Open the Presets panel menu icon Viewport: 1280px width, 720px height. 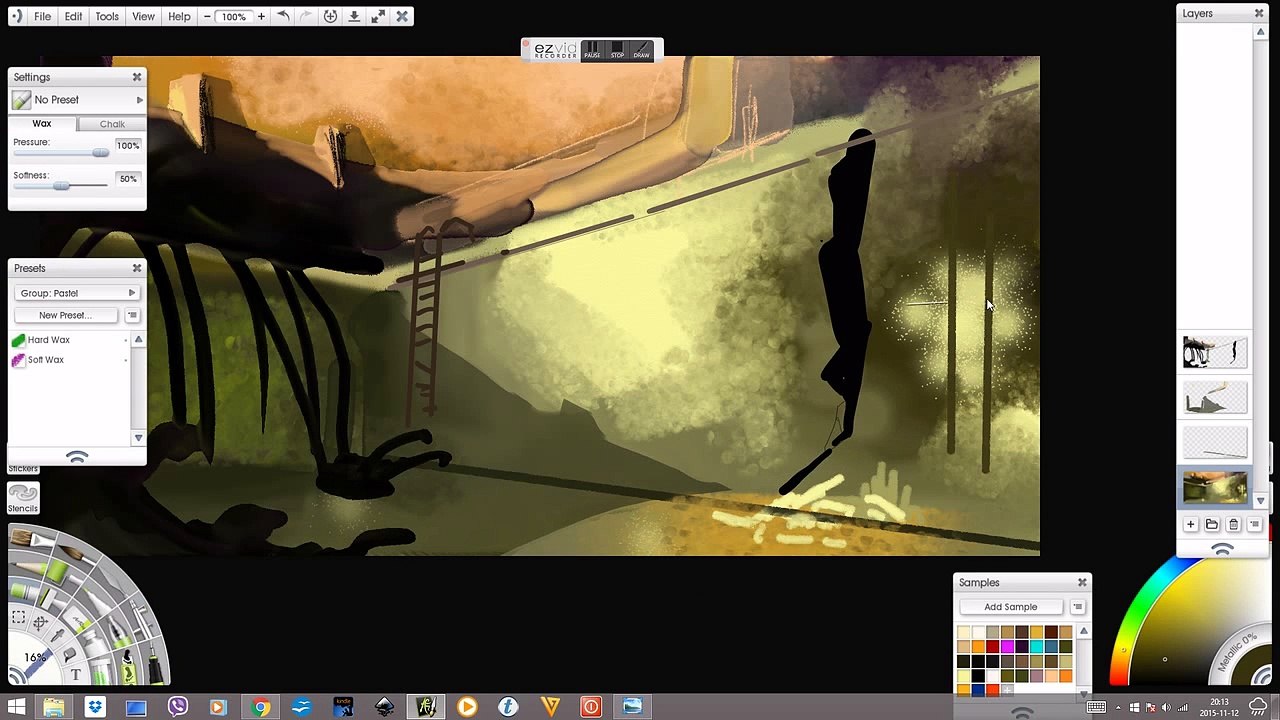(x=132, y=315)
